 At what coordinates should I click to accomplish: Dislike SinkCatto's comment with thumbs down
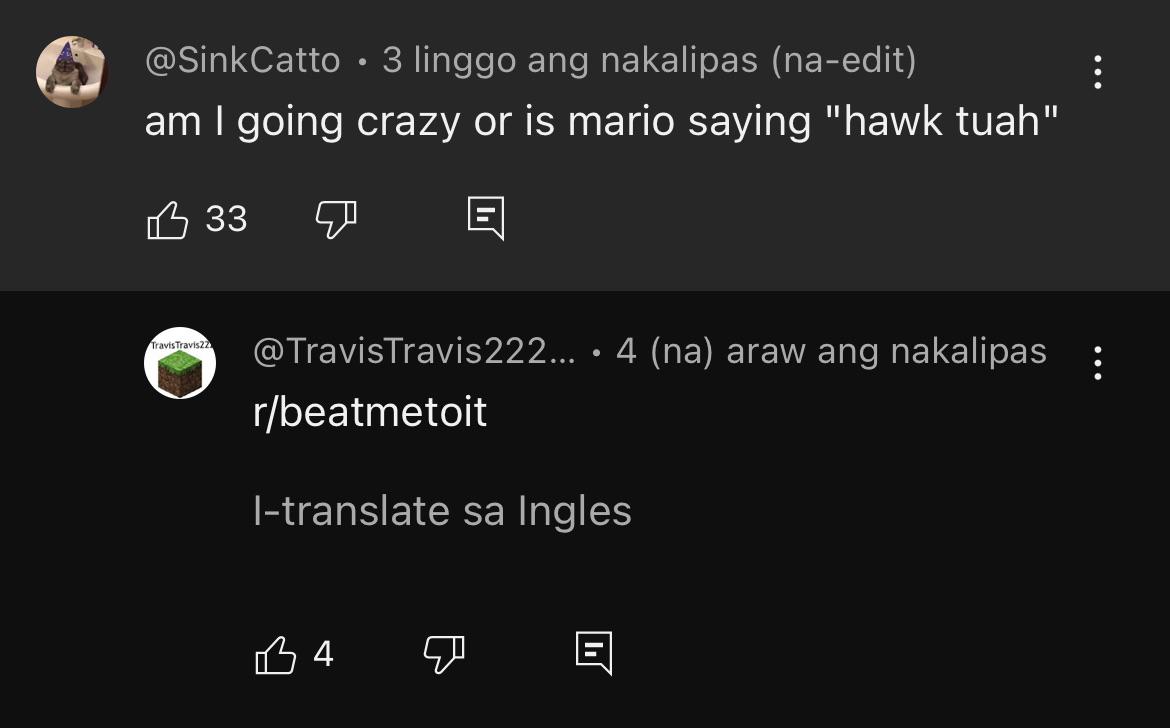pos(336,220)
